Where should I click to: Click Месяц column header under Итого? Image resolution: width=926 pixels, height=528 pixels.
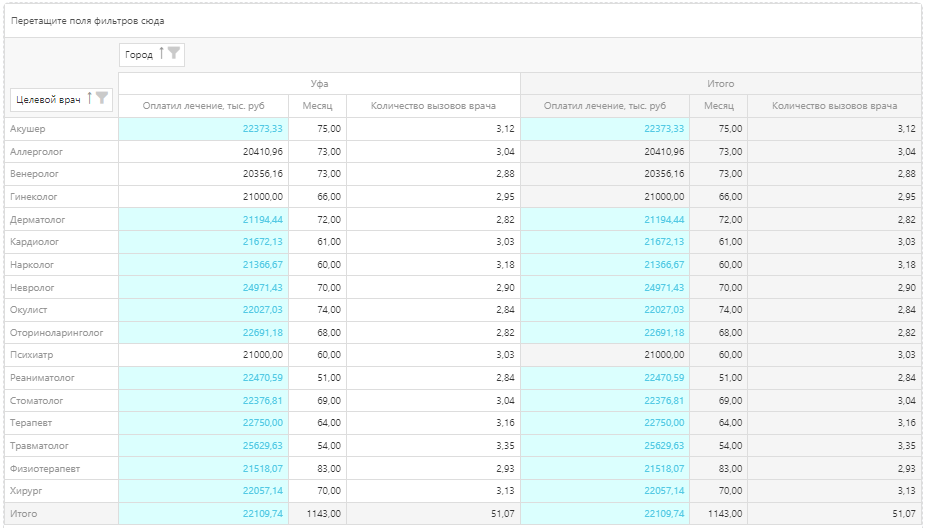point(718,106)
